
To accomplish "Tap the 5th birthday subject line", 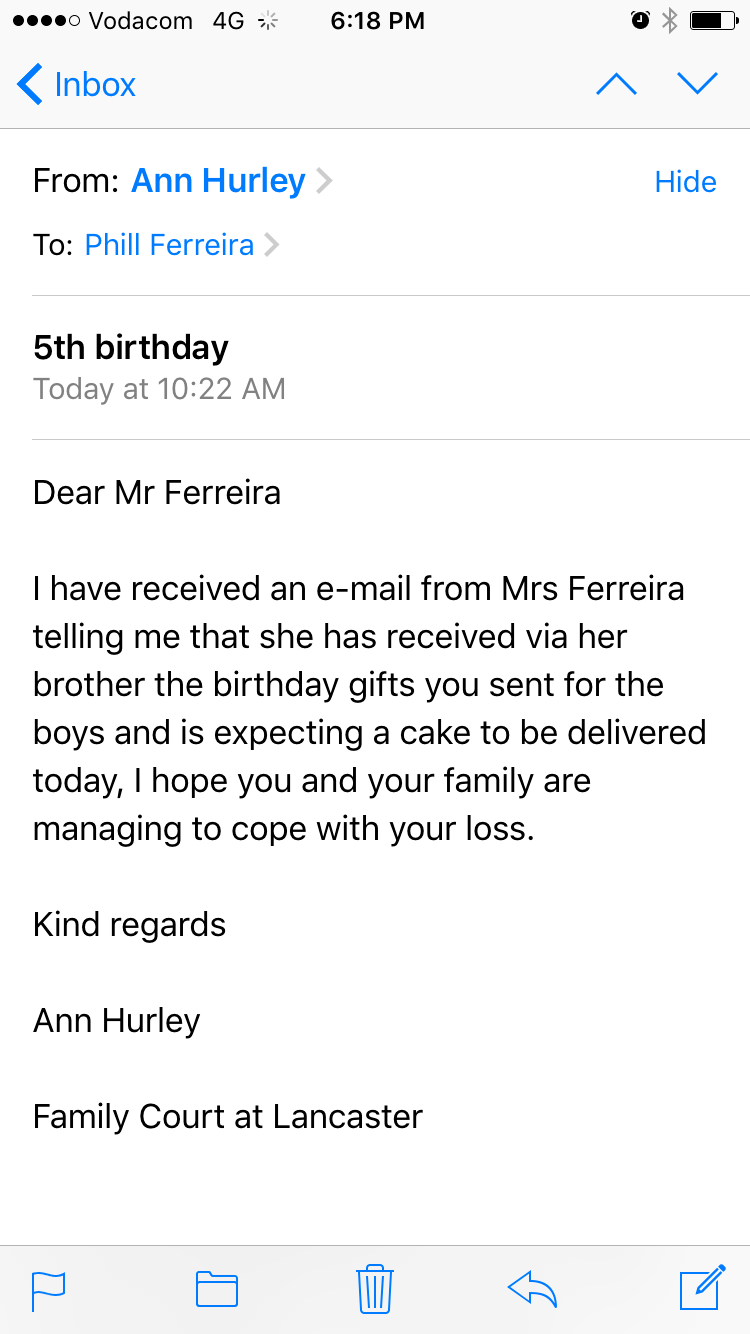I will point(131,347).
